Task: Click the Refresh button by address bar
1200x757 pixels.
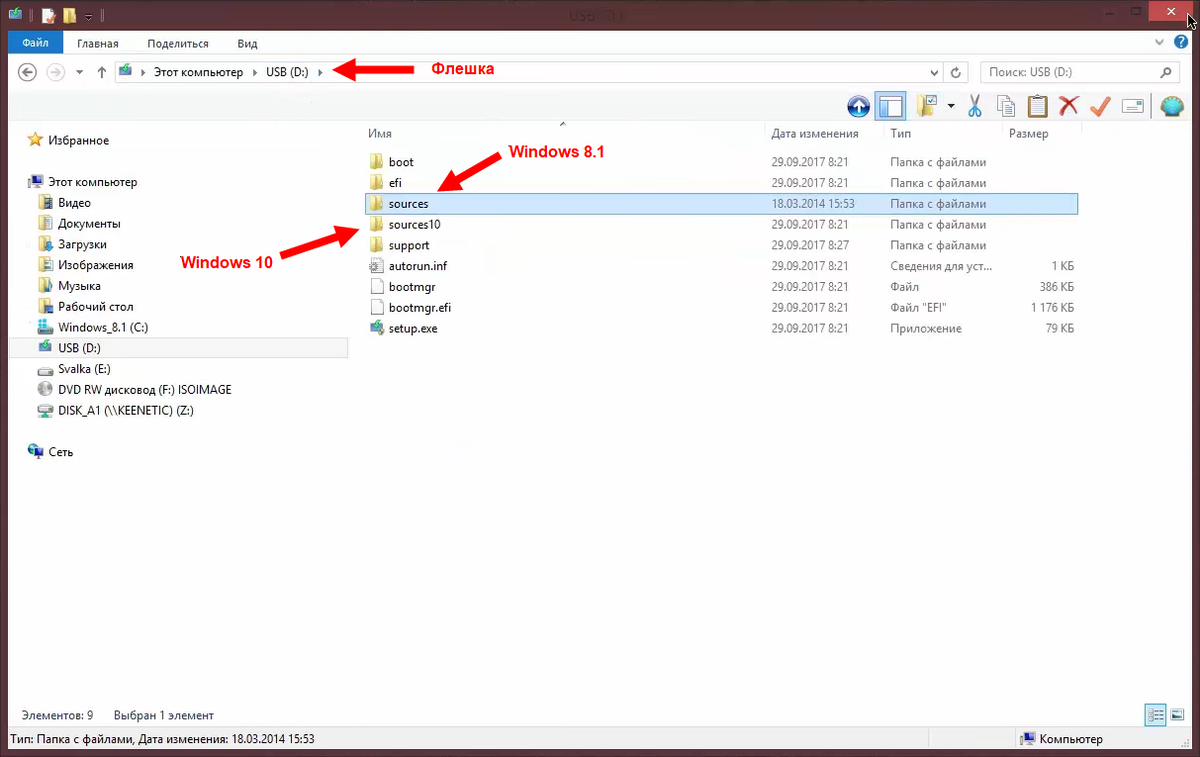Action: coord(957,72)
